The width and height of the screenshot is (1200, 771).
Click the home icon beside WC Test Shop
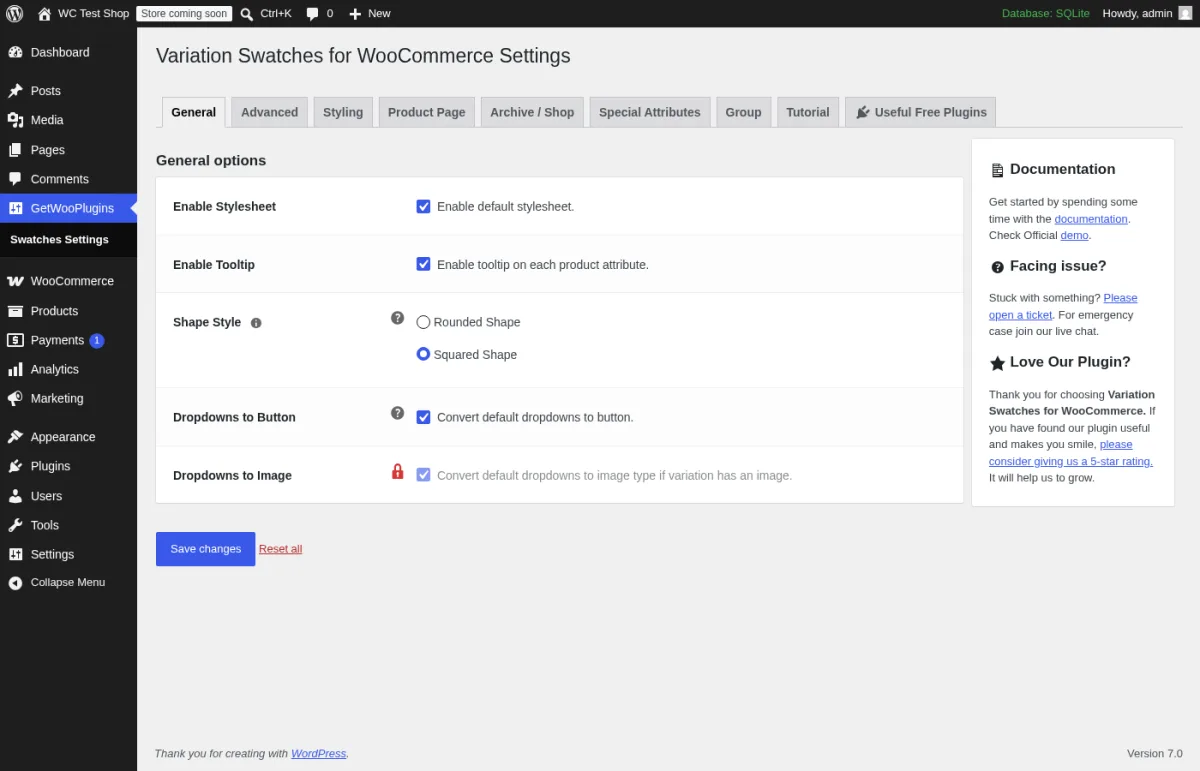coord(44,14)
